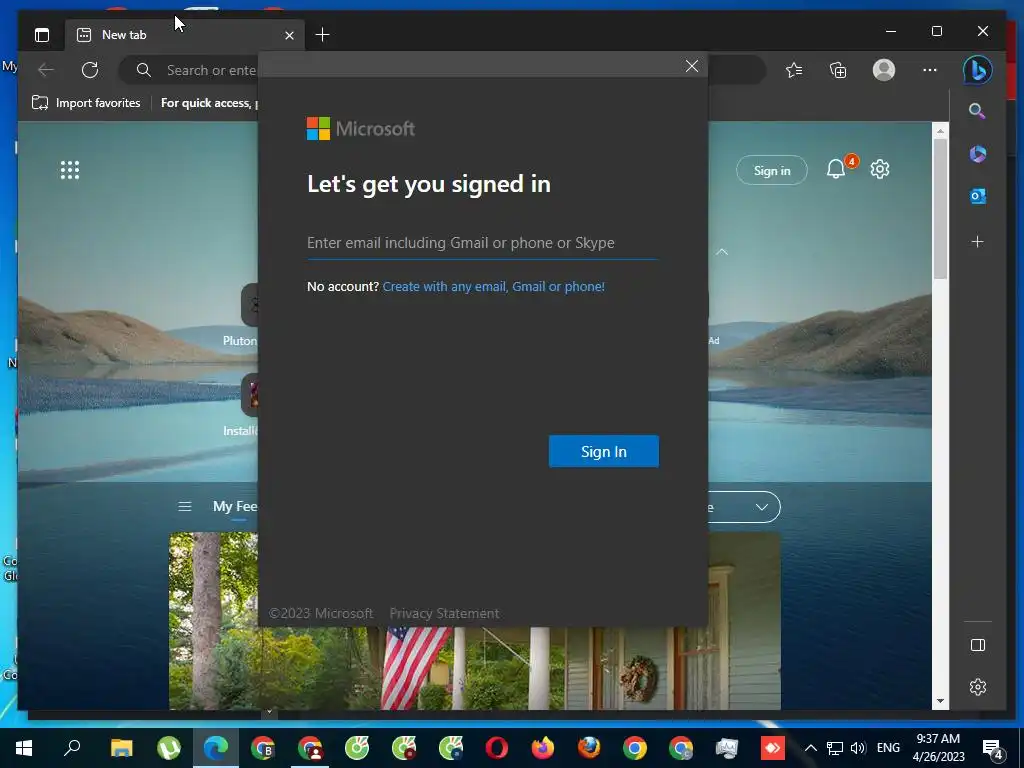
Task: Close the Microsoft sign-in dialog
Action: 692,66
